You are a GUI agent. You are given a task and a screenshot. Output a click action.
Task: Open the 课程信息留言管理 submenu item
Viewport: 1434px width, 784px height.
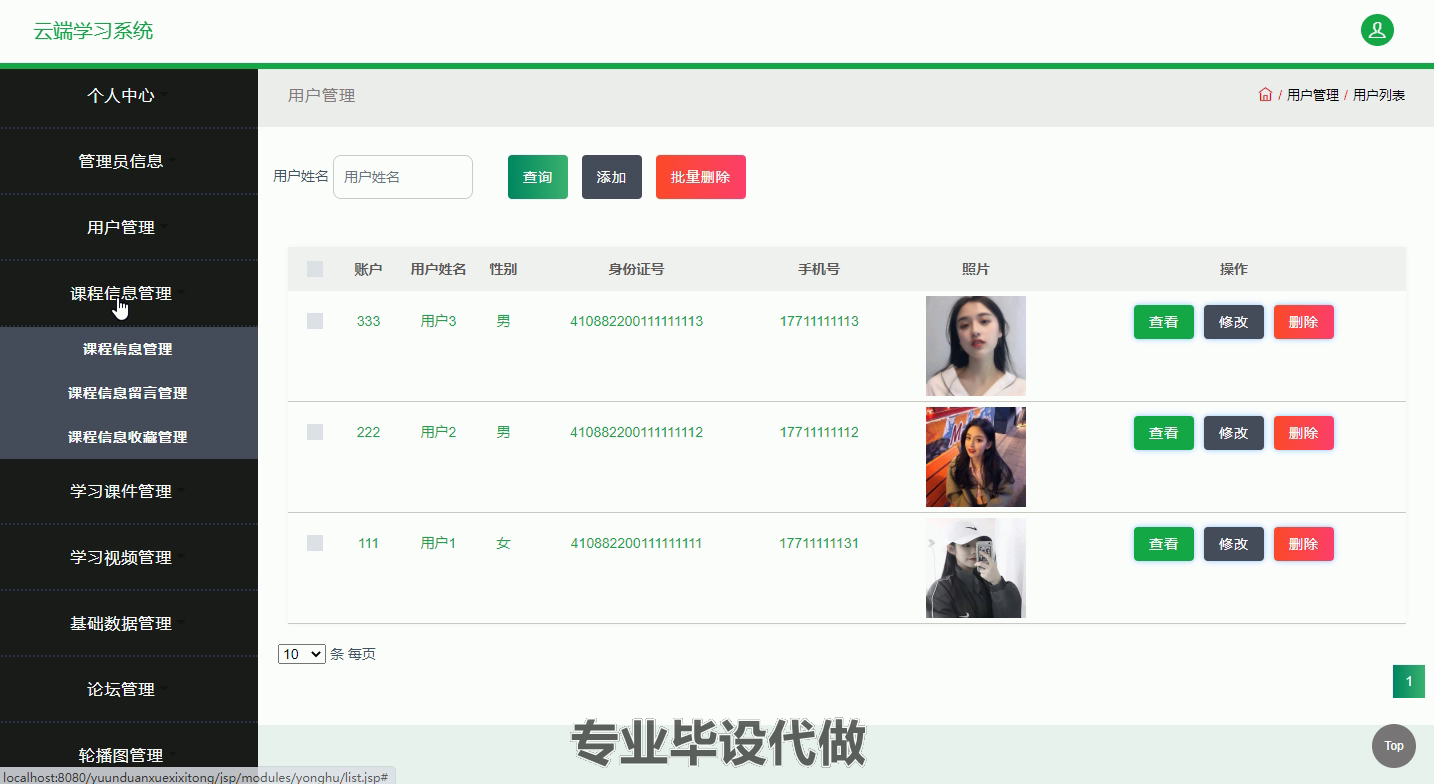(x=128, y=393)
